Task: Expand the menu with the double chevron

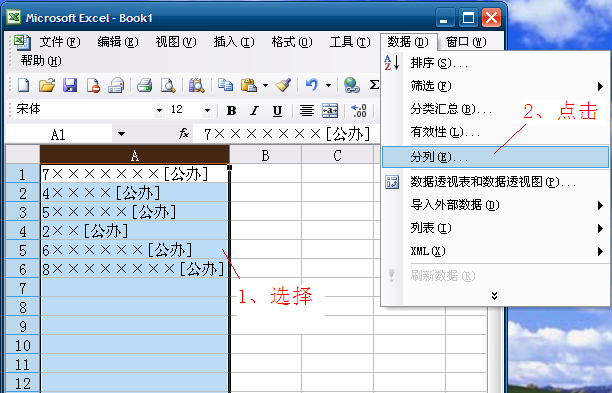Action: pyautogui.click(x=495, y=296)
